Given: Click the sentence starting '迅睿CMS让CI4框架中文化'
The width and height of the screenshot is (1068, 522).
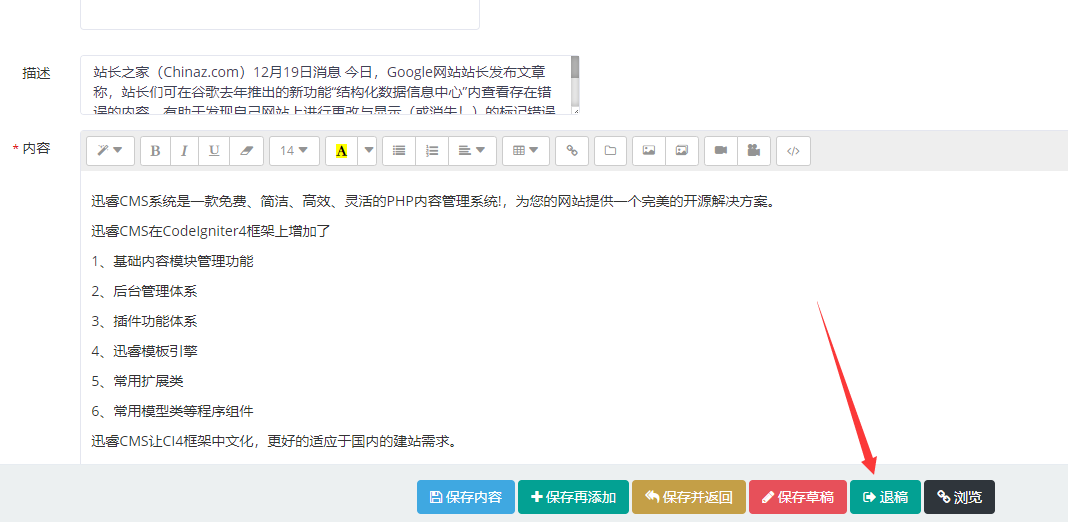Looking at the screenshot, I should [273, 441].
